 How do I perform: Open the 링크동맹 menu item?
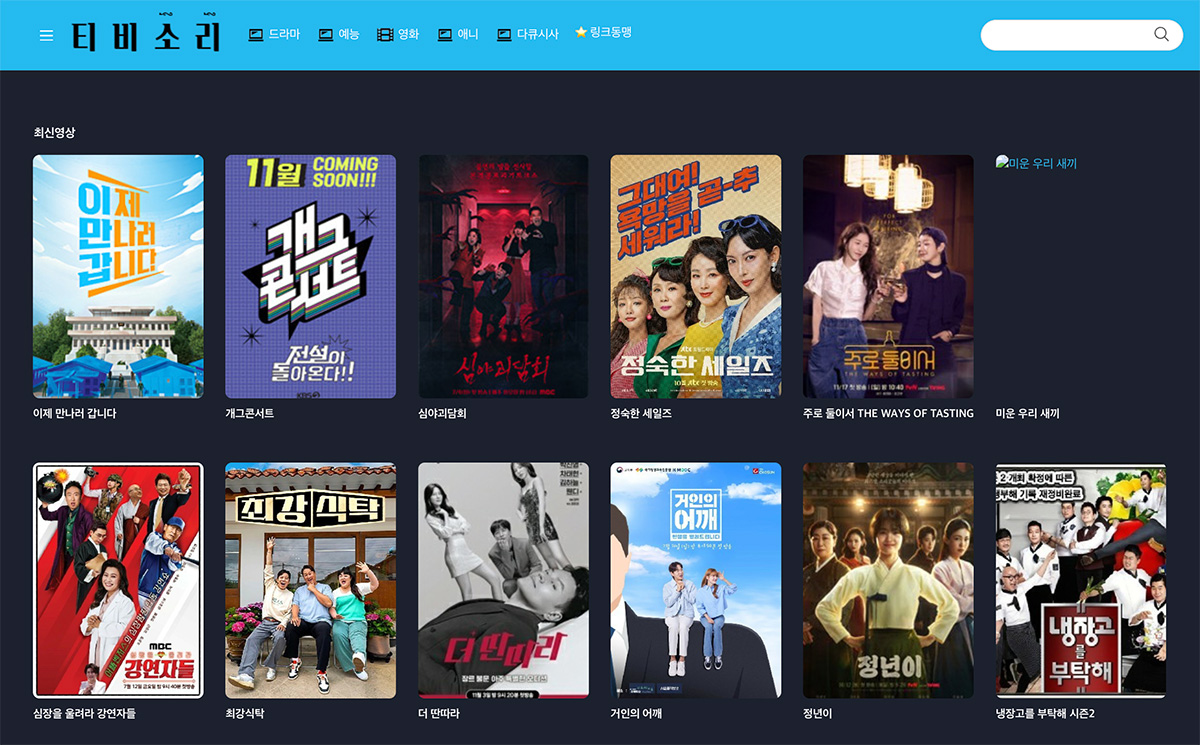pyautogui.click(x=603, y=33)
